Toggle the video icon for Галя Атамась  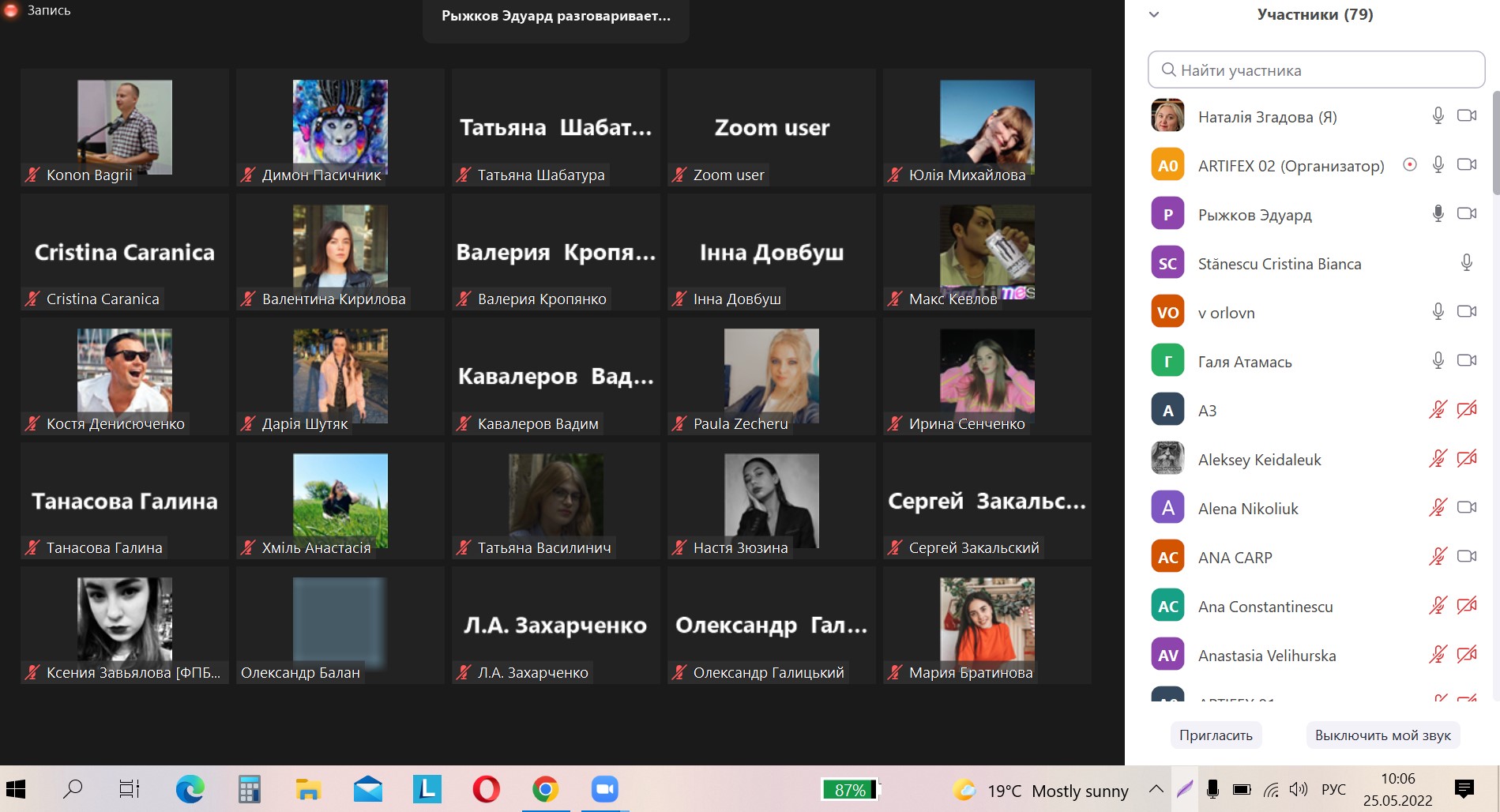point(1467,361)
